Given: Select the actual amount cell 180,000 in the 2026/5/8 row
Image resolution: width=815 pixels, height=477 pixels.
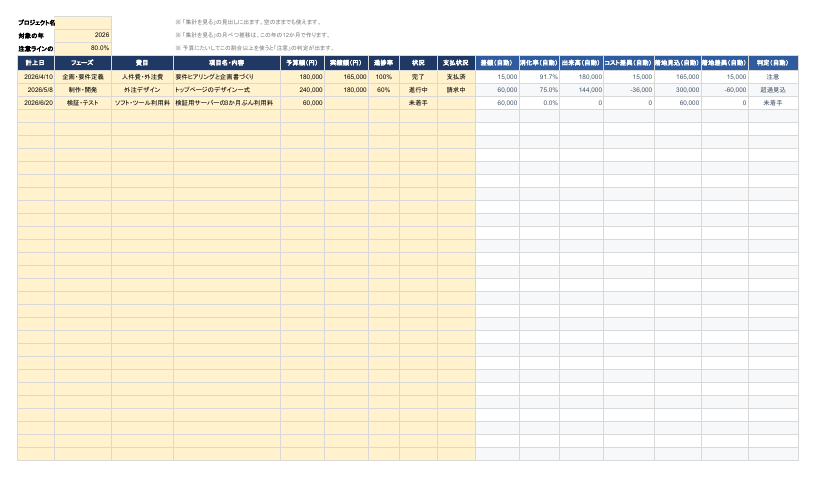Looking at the screenshot, I should click(346, 90).
